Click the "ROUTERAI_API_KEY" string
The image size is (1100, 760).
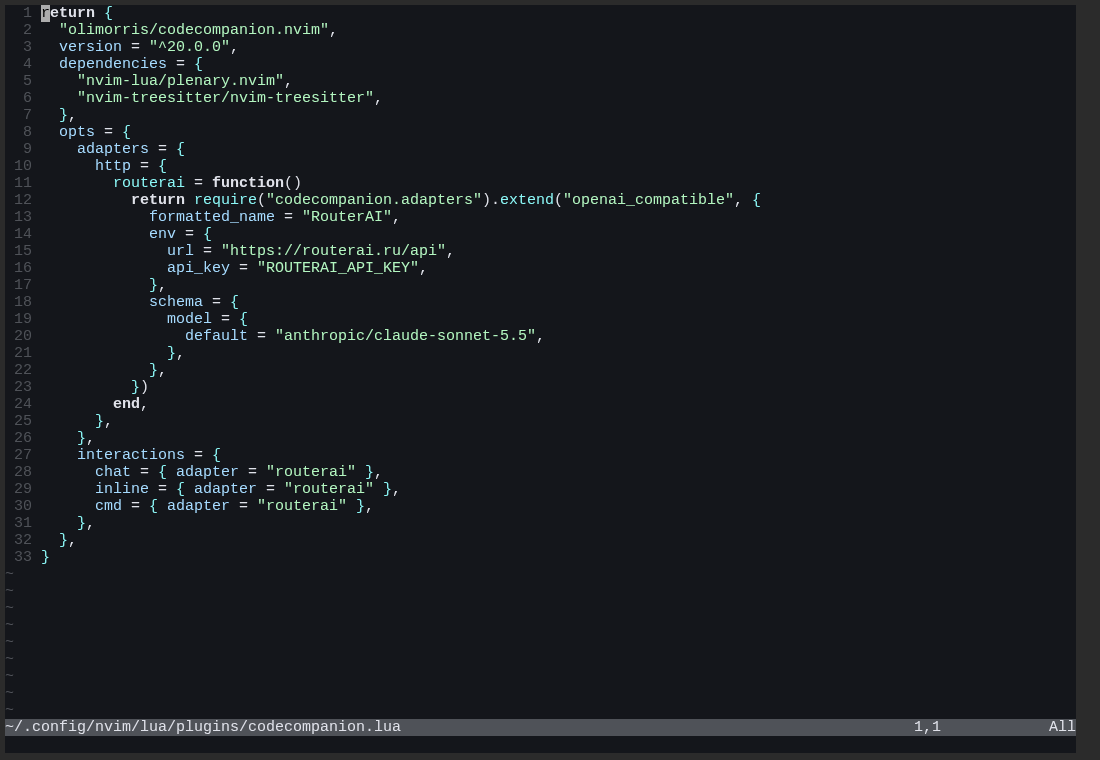pos(337,267)
